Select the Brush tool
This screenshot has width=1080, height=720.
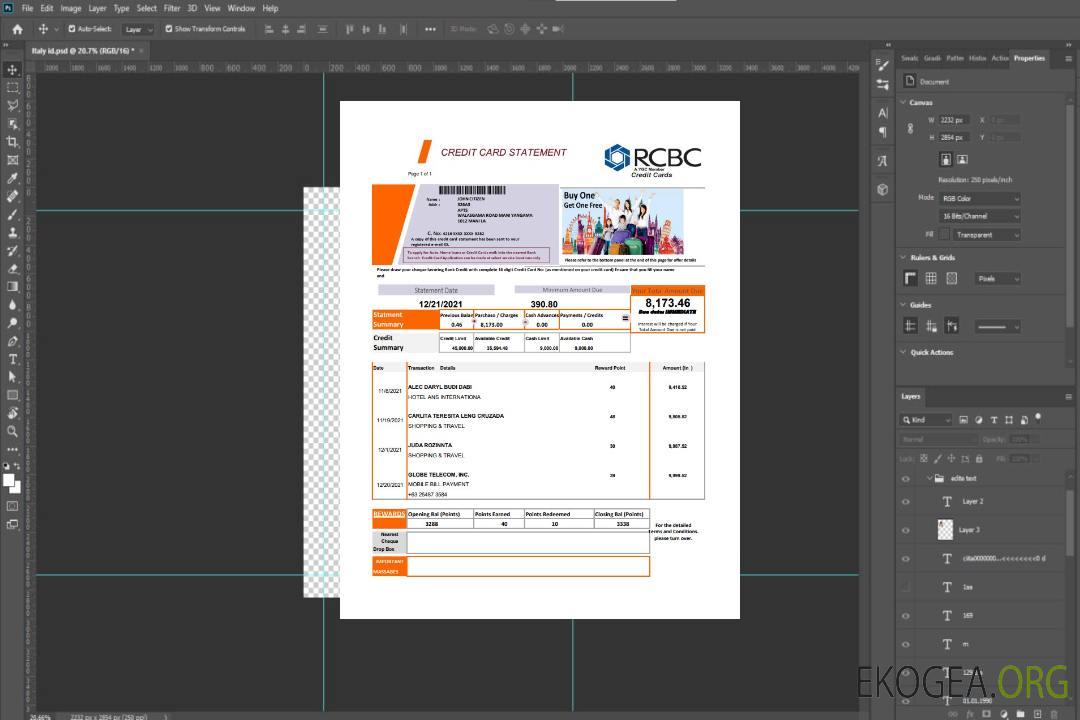point(12,214)
